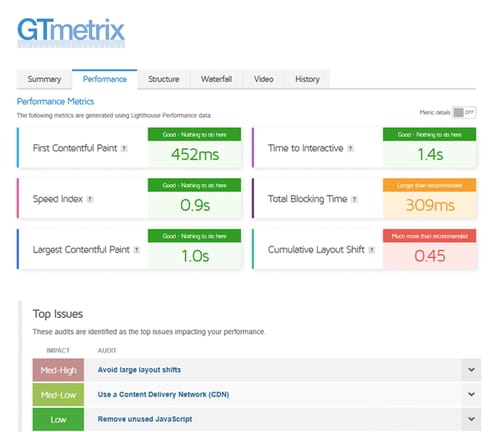
Task: Click the Low impact badge
Action: click(x=58, y=419)
